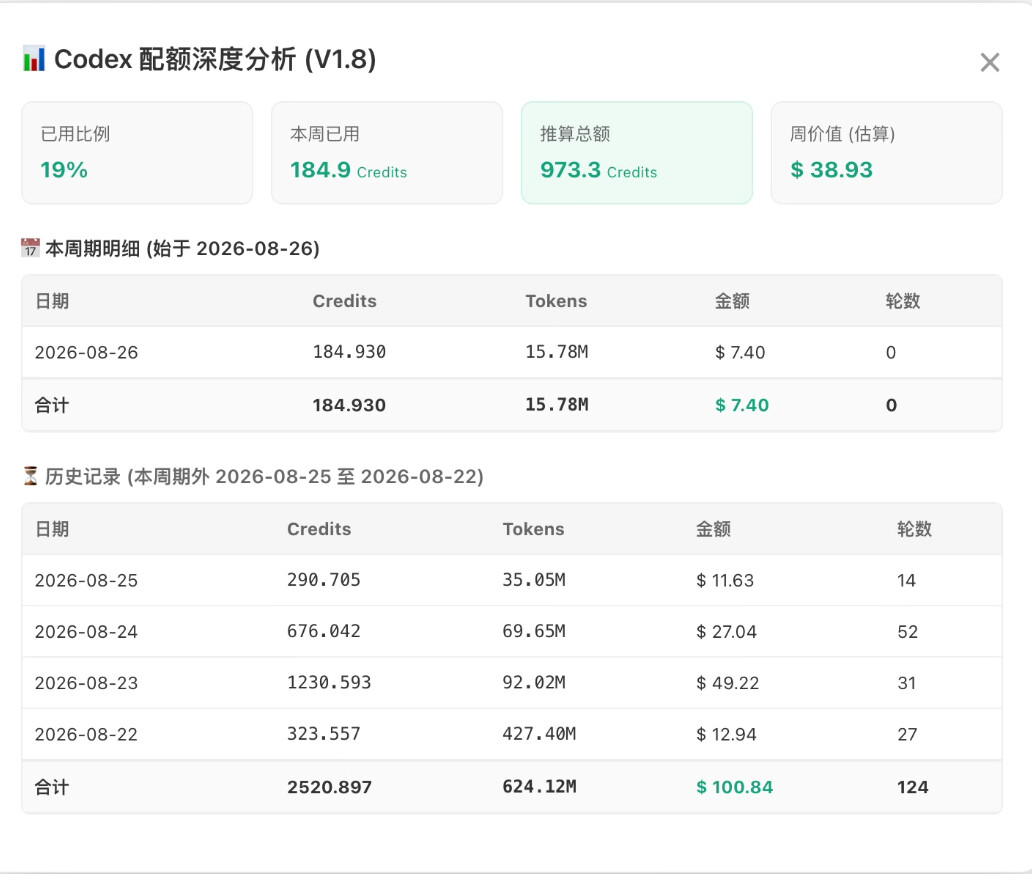Click the date 2026-08-25 in the history table
Image resolution: width=1032 pixels, height=874 pixels.
(x=86, y=580)
